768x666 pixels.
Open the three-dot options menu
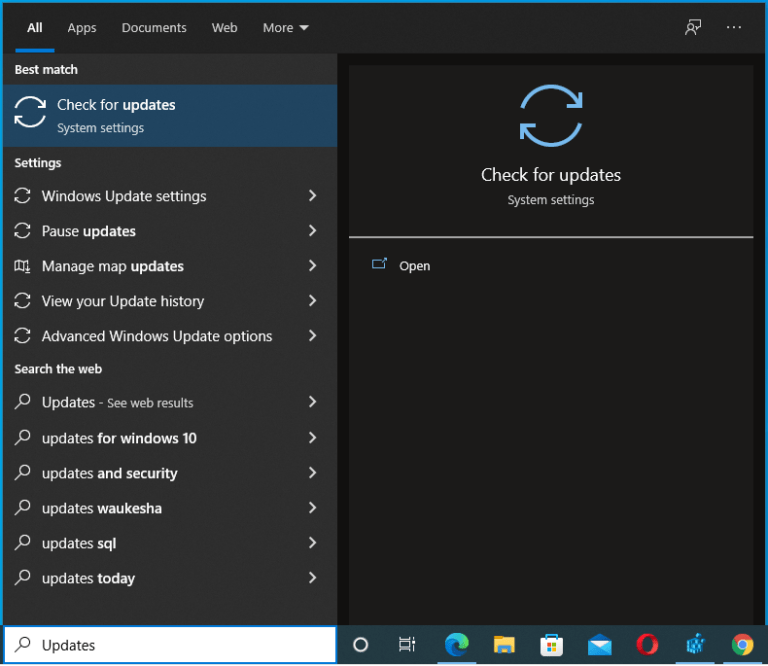(734, 28)
